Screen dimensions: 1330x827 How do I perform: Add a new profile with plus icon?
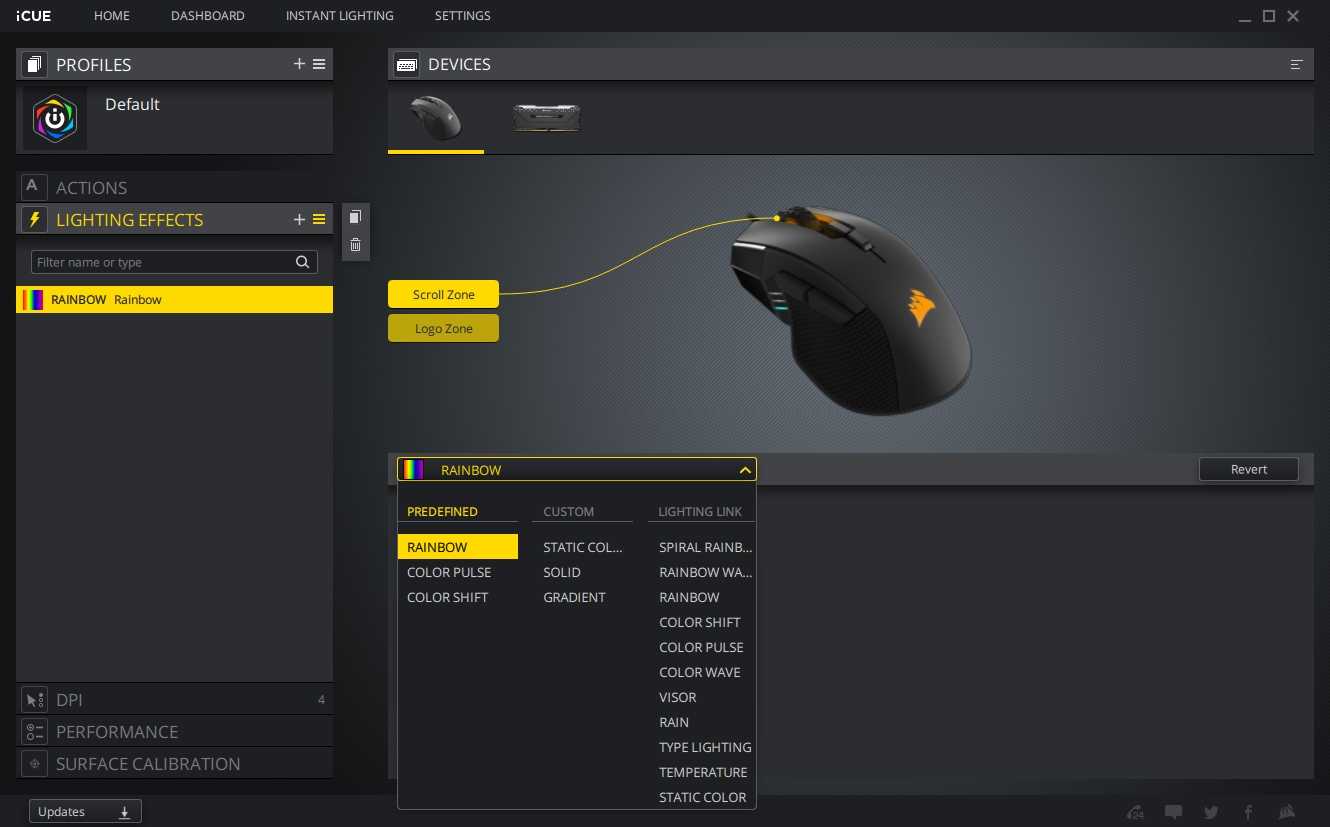[x=299, y=64]
